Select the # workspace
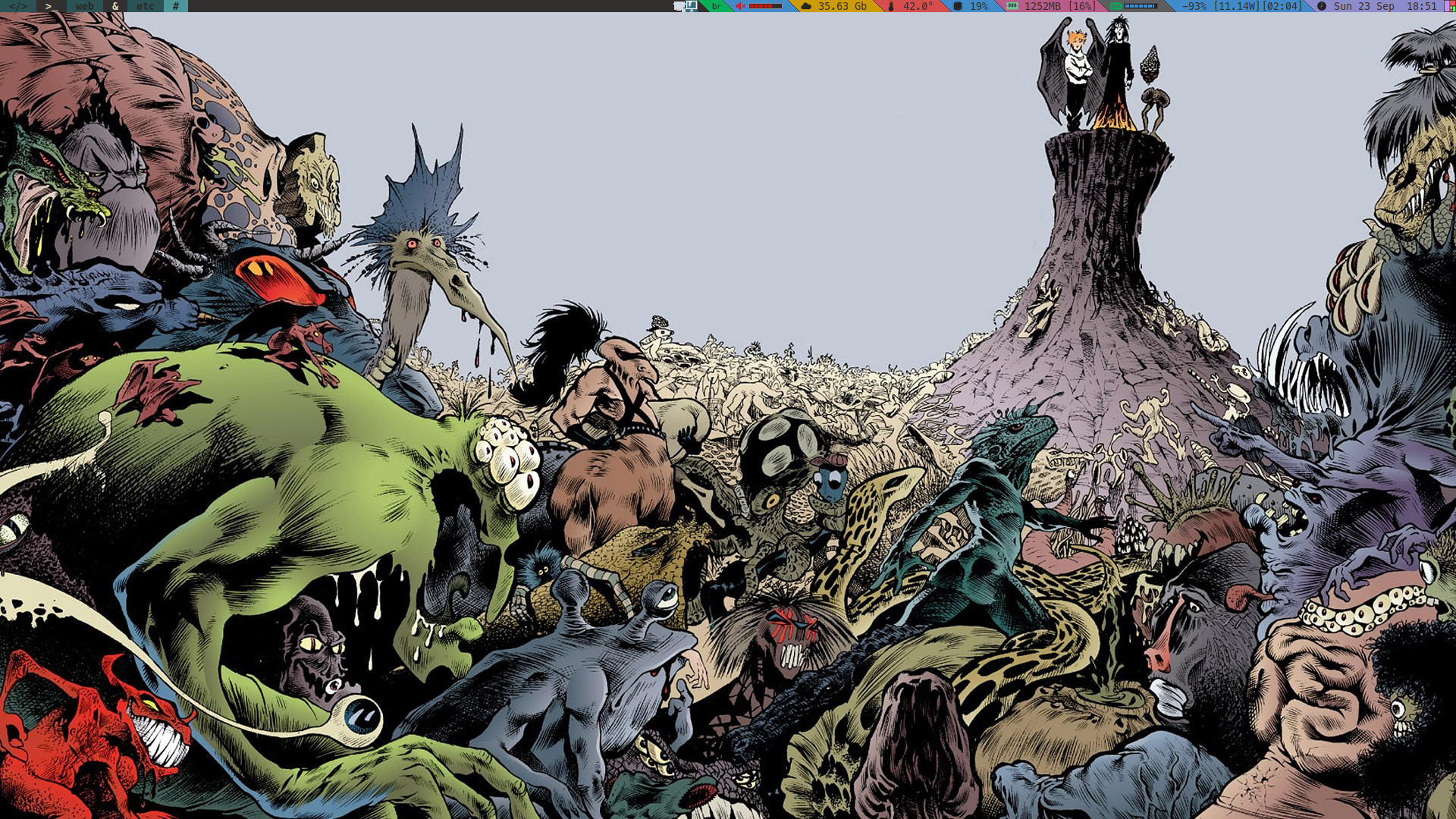Viewport: 1456px width, 819px height. click(x=176, y=6)
